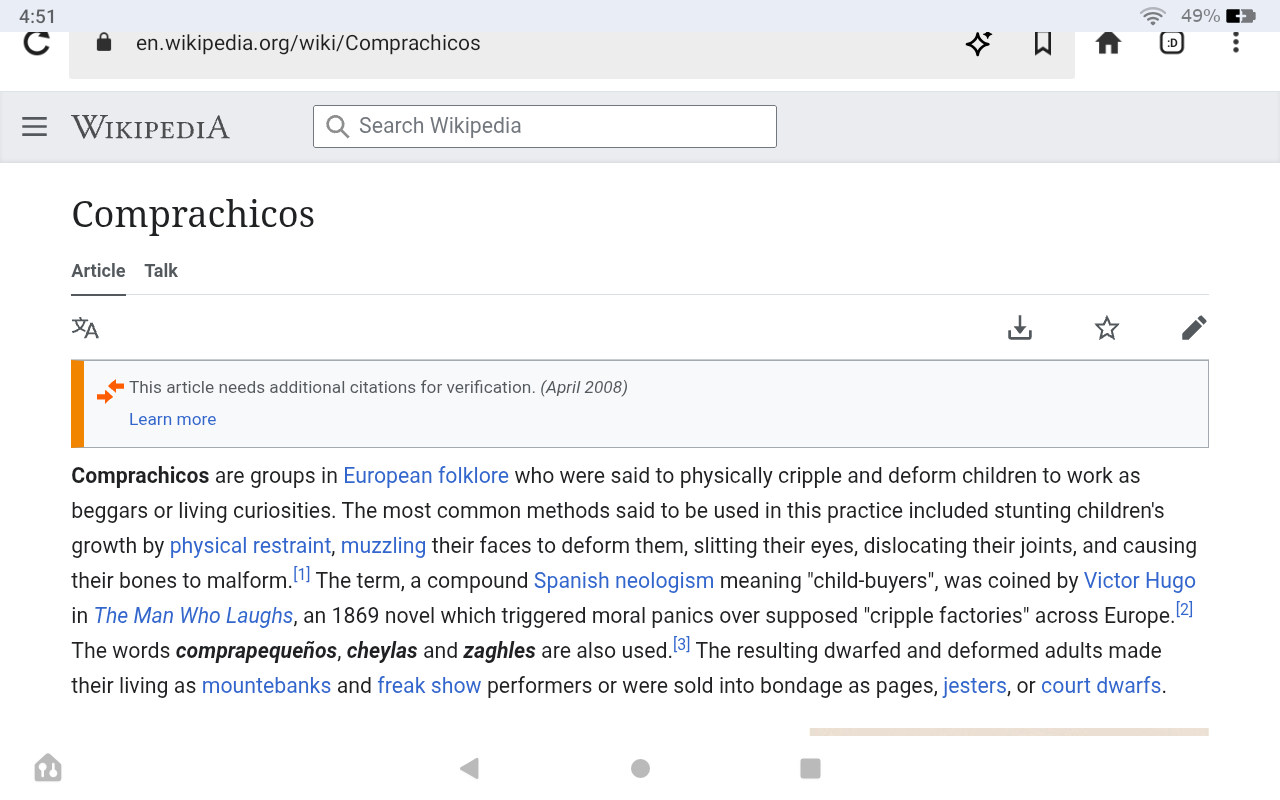
Task: Download the article as PDF
Action: click(1019, 328)
